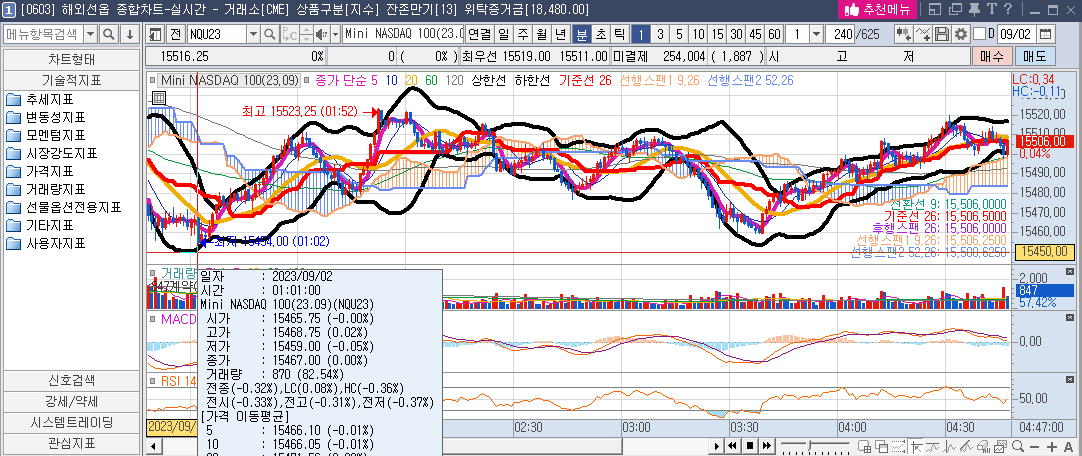The height and width of the screenshot is (456, 1082).
Task: Select the 년 yearly period toggle
Action: tap(560, 34)
